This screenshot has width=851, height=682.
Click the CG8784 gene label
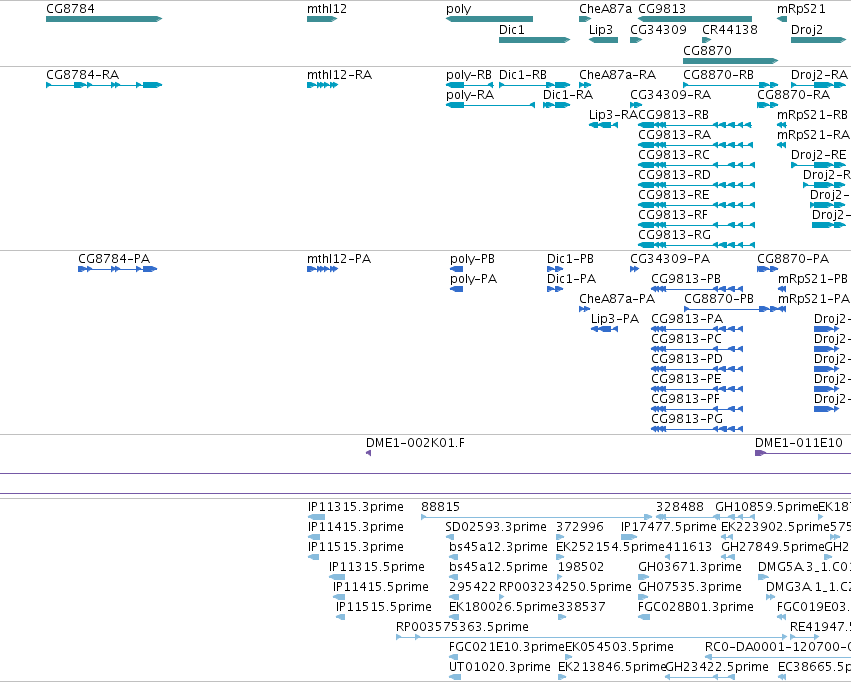(x=70, y=9)
